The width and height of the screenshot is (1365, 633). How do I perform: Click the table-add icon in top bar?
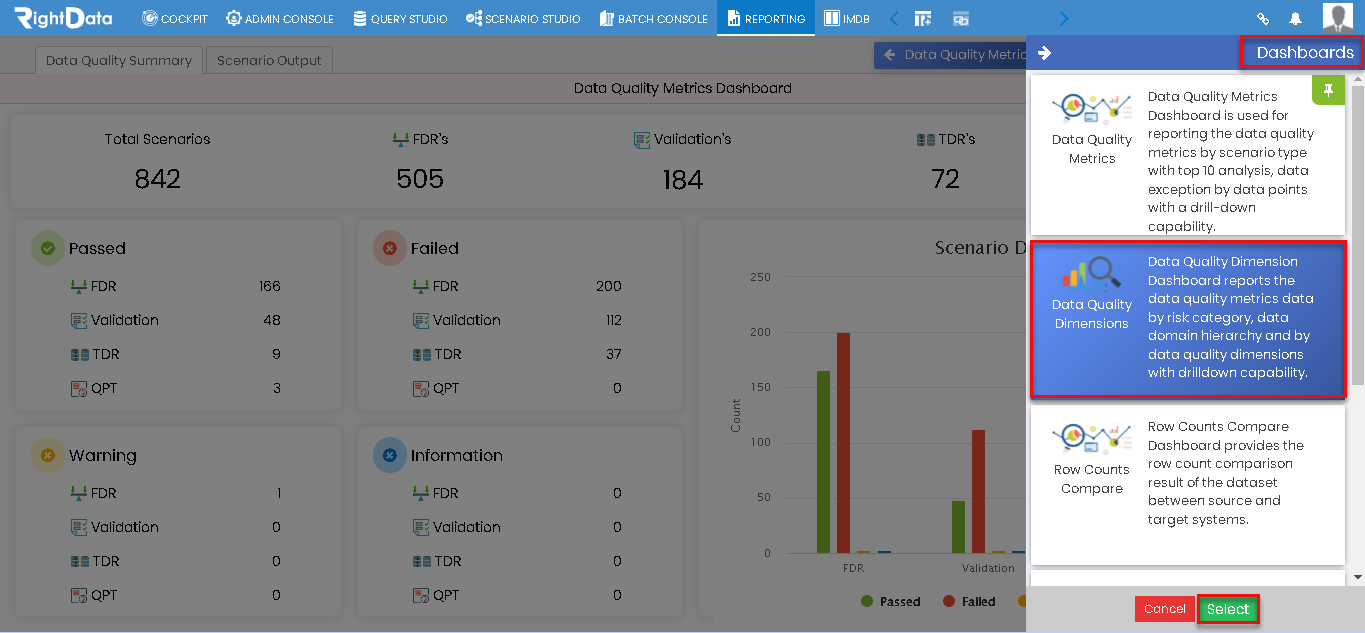point(923,18)
